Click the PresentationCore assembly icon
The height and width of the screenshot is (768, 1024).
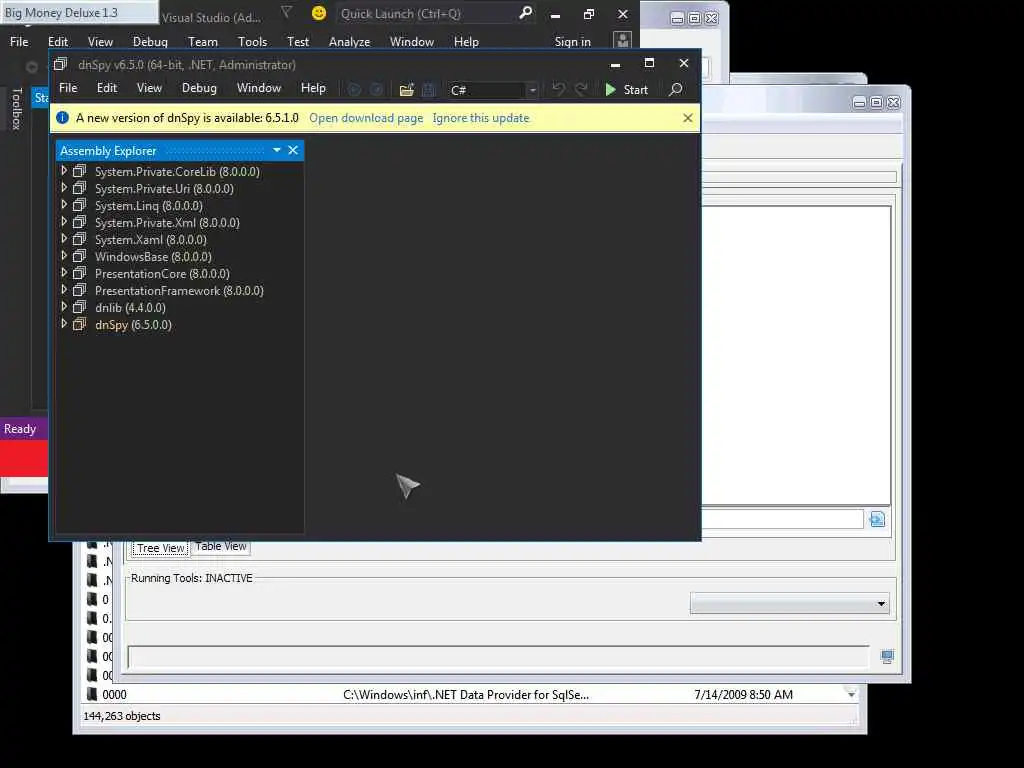[x=80, y=273]
